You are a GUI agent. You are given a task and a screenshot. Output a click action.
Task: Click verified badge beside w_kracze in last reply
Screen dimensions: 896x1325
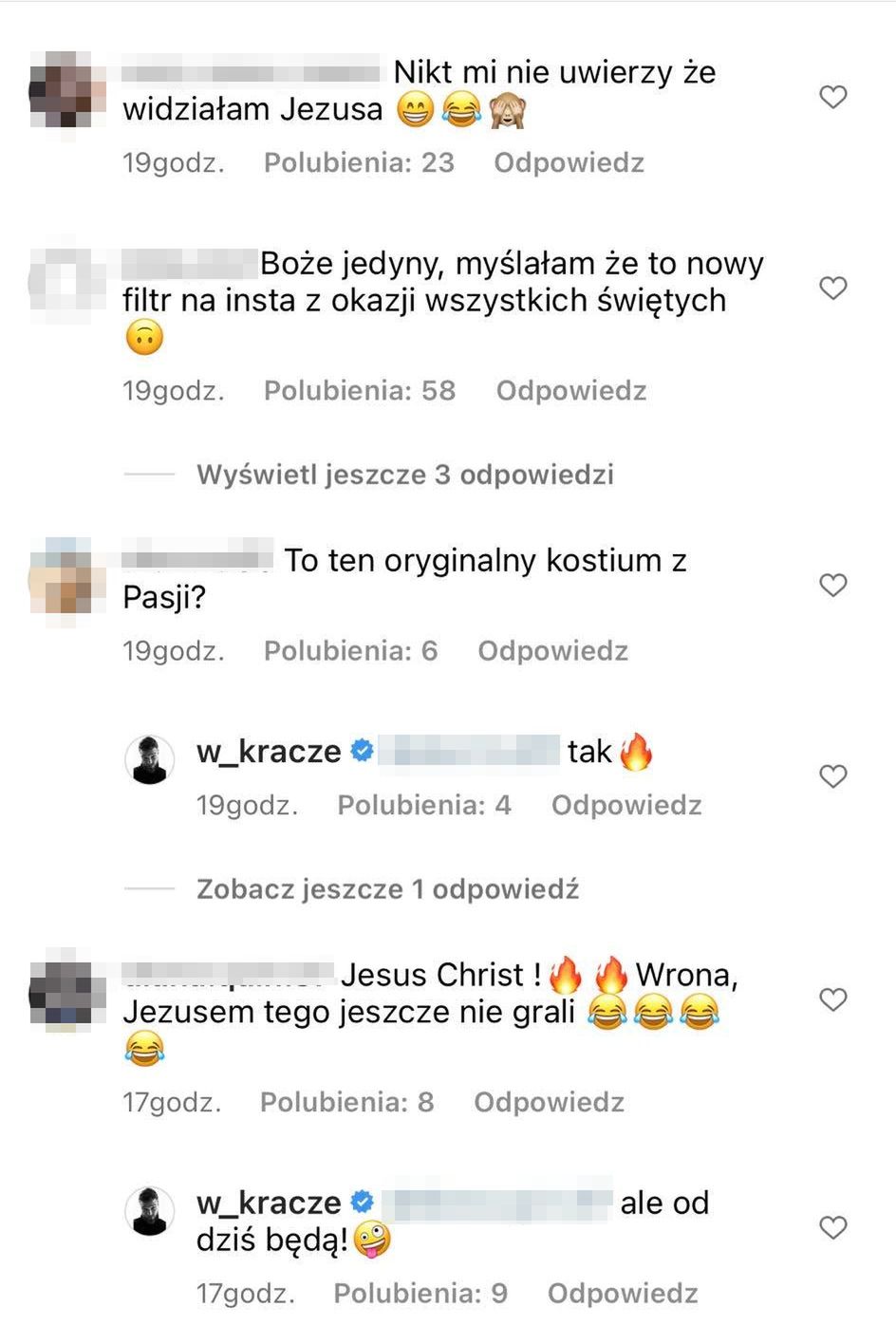click(363, 1203)
